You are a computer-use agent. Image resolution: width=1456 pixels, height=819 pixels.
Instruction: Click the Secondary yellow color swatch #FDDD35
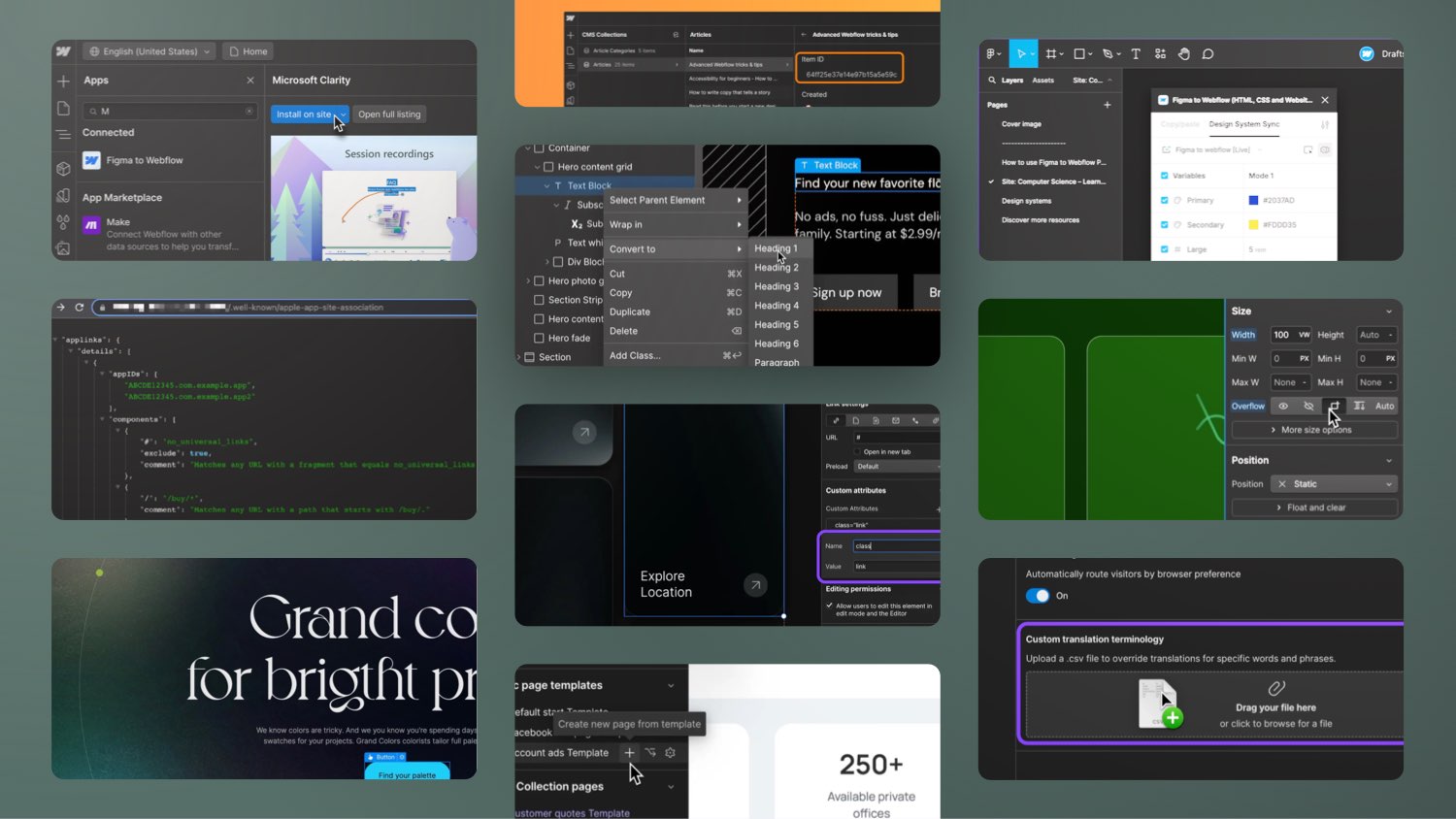point(1253,224)
